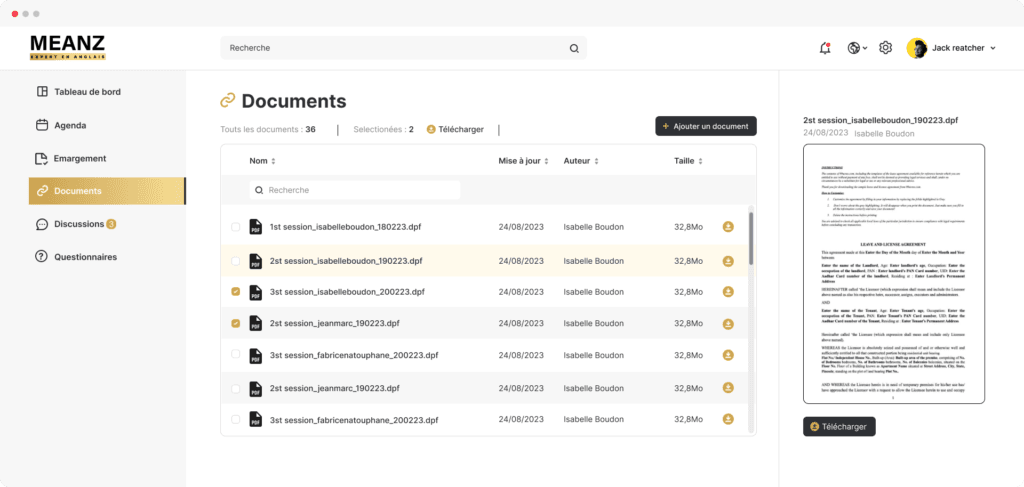
Task: Check the 1st session_isabelleboudon_180223 checkbox
Action: (235, 227)
